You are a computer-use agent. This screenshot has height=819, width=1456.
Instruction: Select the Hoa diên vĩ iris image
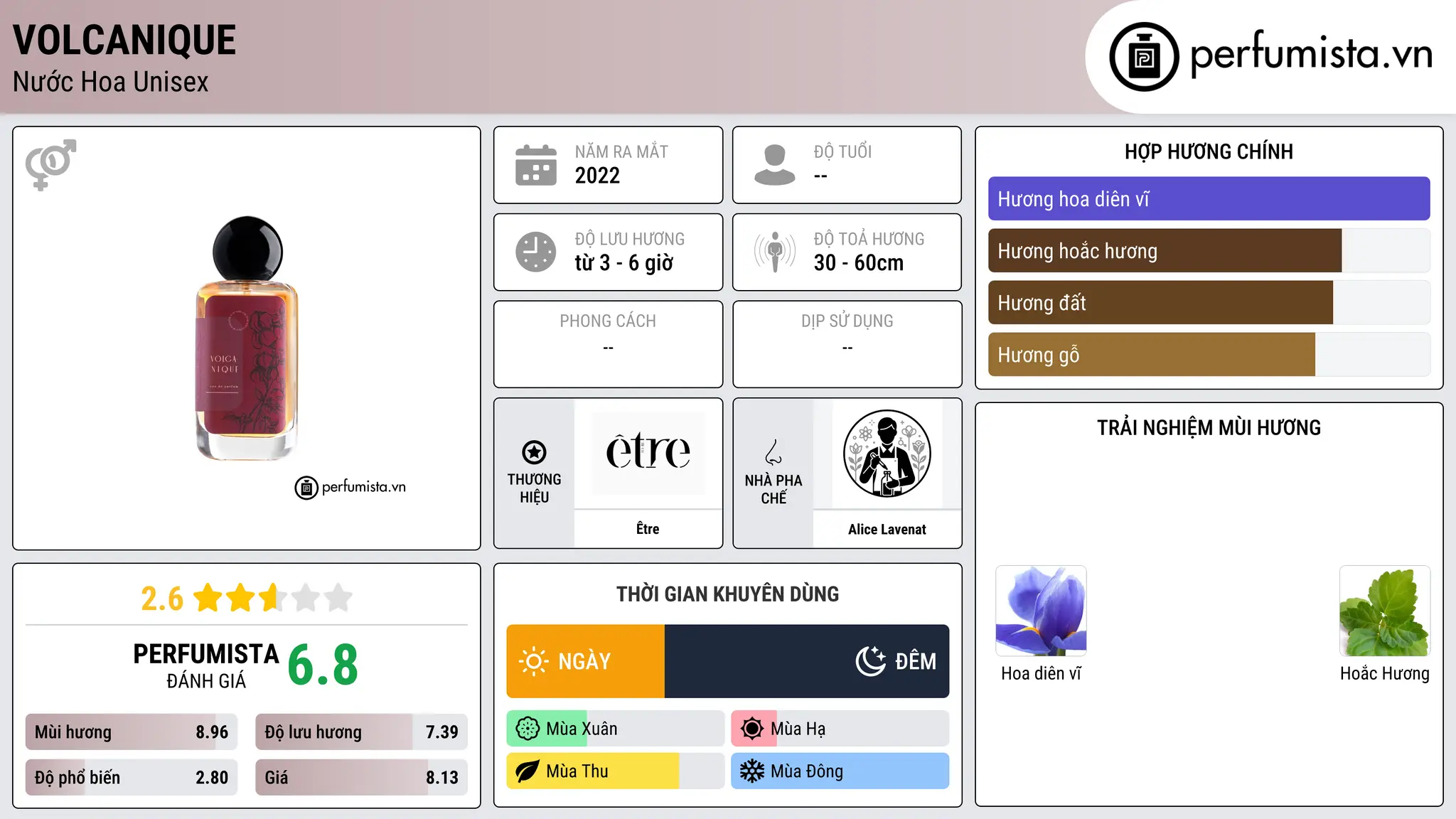[1041, 611]
